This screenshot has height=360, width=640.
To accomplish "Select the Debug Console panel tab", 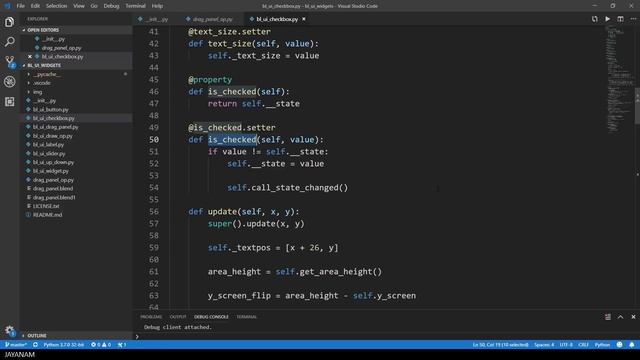I will coord(211,317).
